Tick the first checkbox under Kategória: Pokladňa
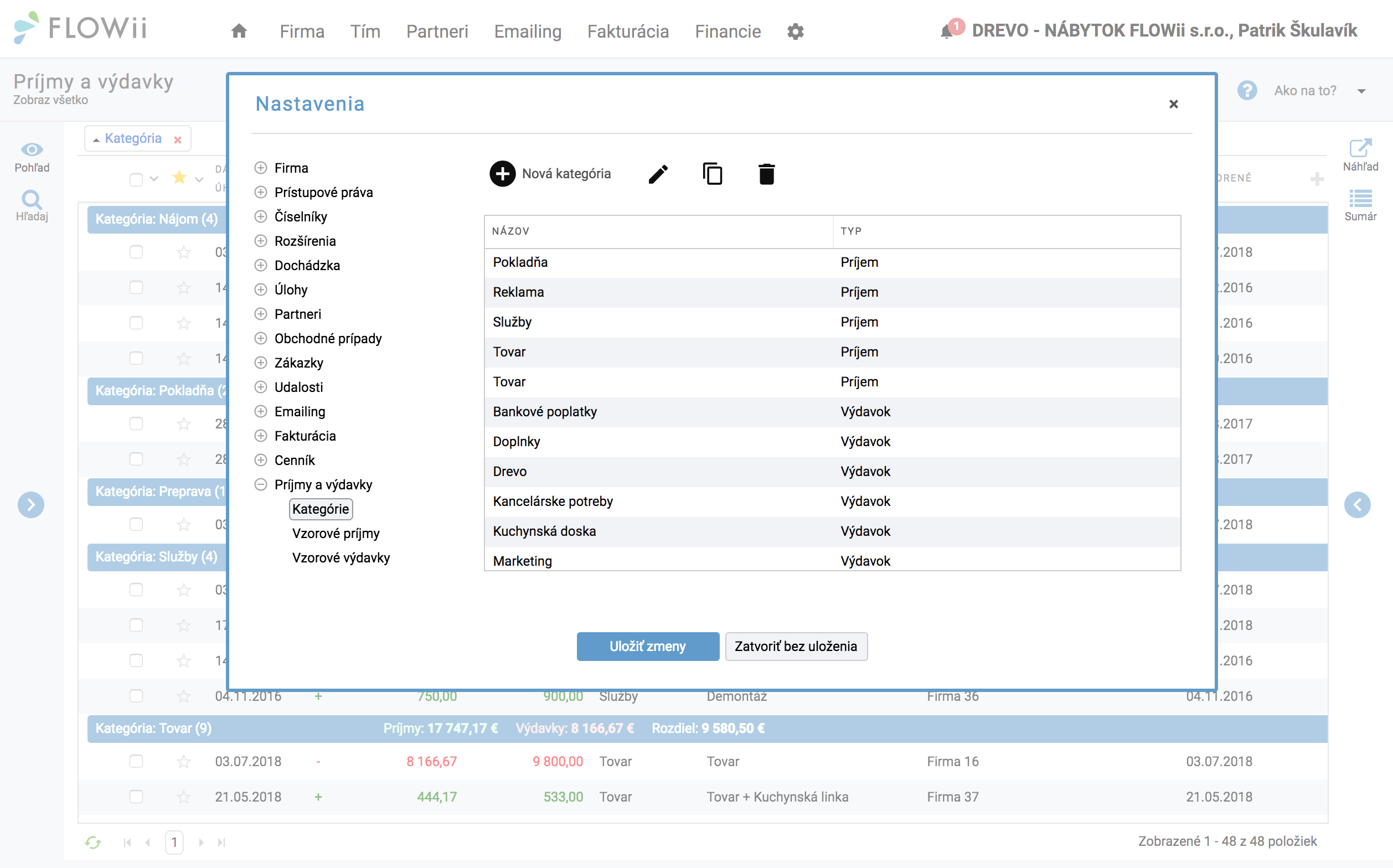1393x868 pixels. [136, 423]
